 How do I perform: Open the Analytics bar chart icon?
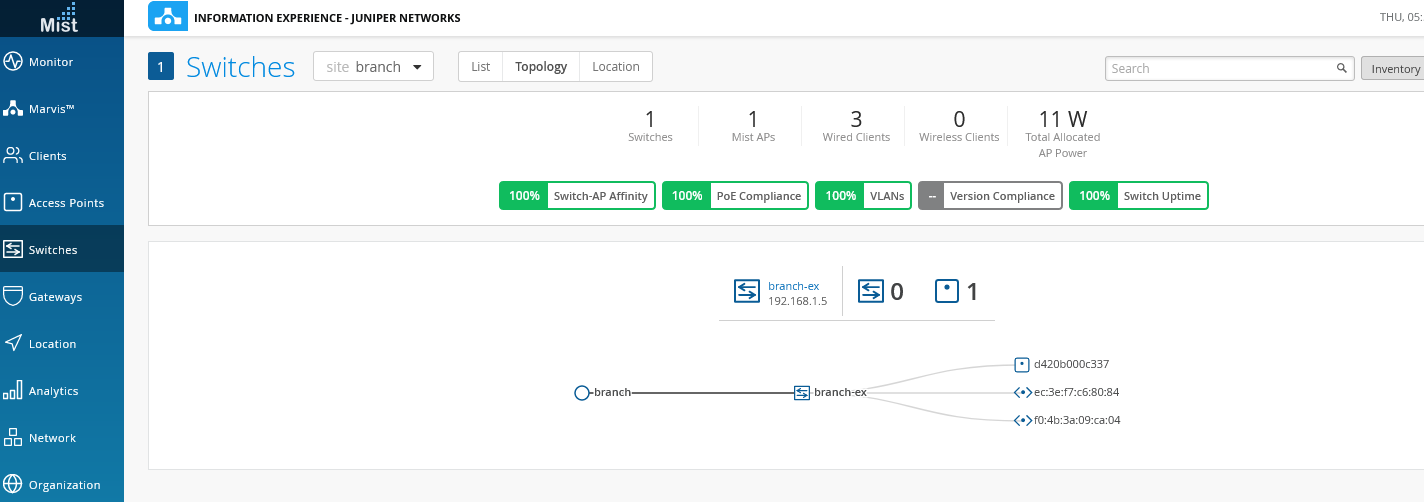13,391
